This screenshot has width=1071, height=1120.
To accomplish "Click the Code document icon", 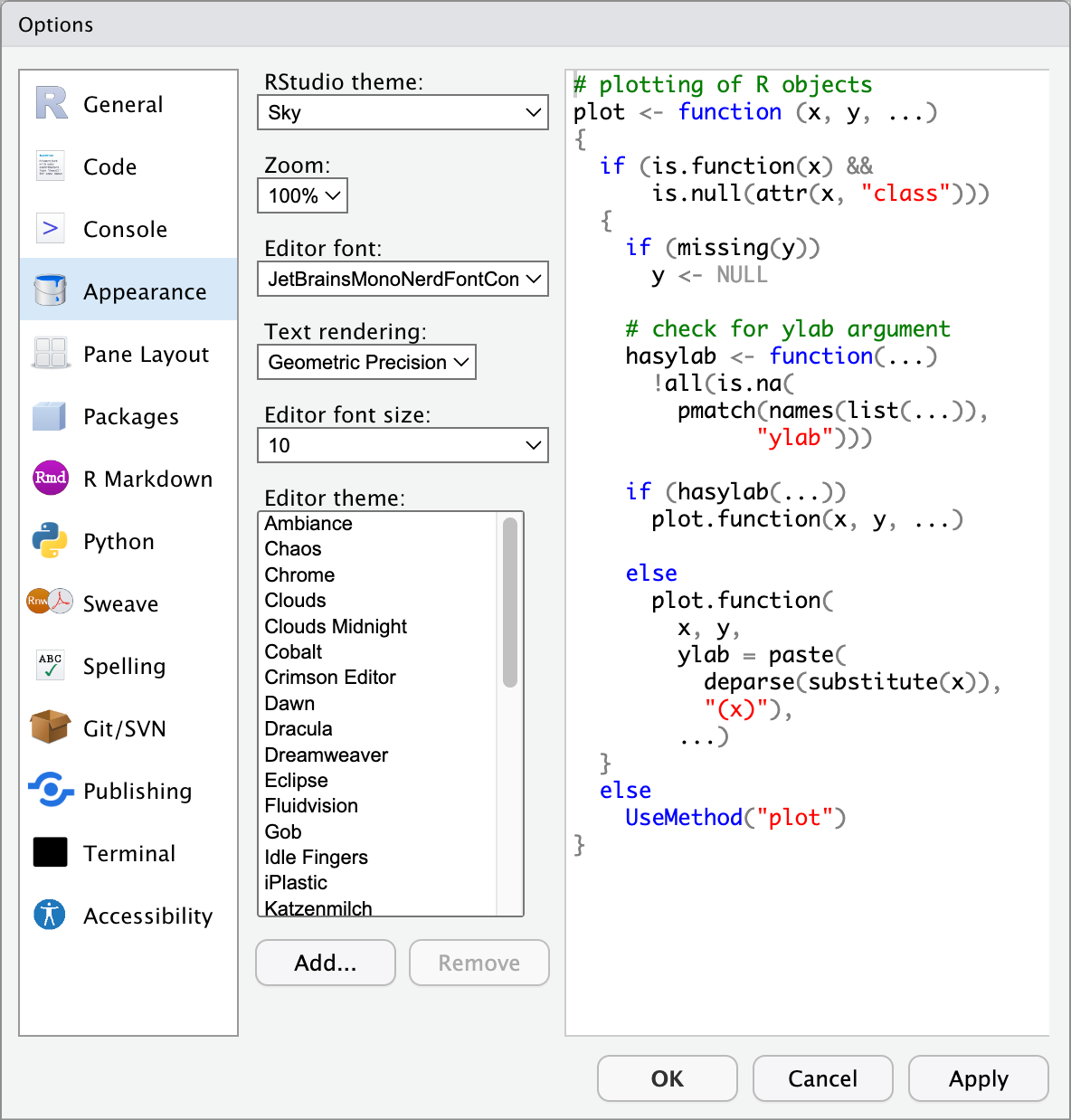I will click(x=51, y=166).
